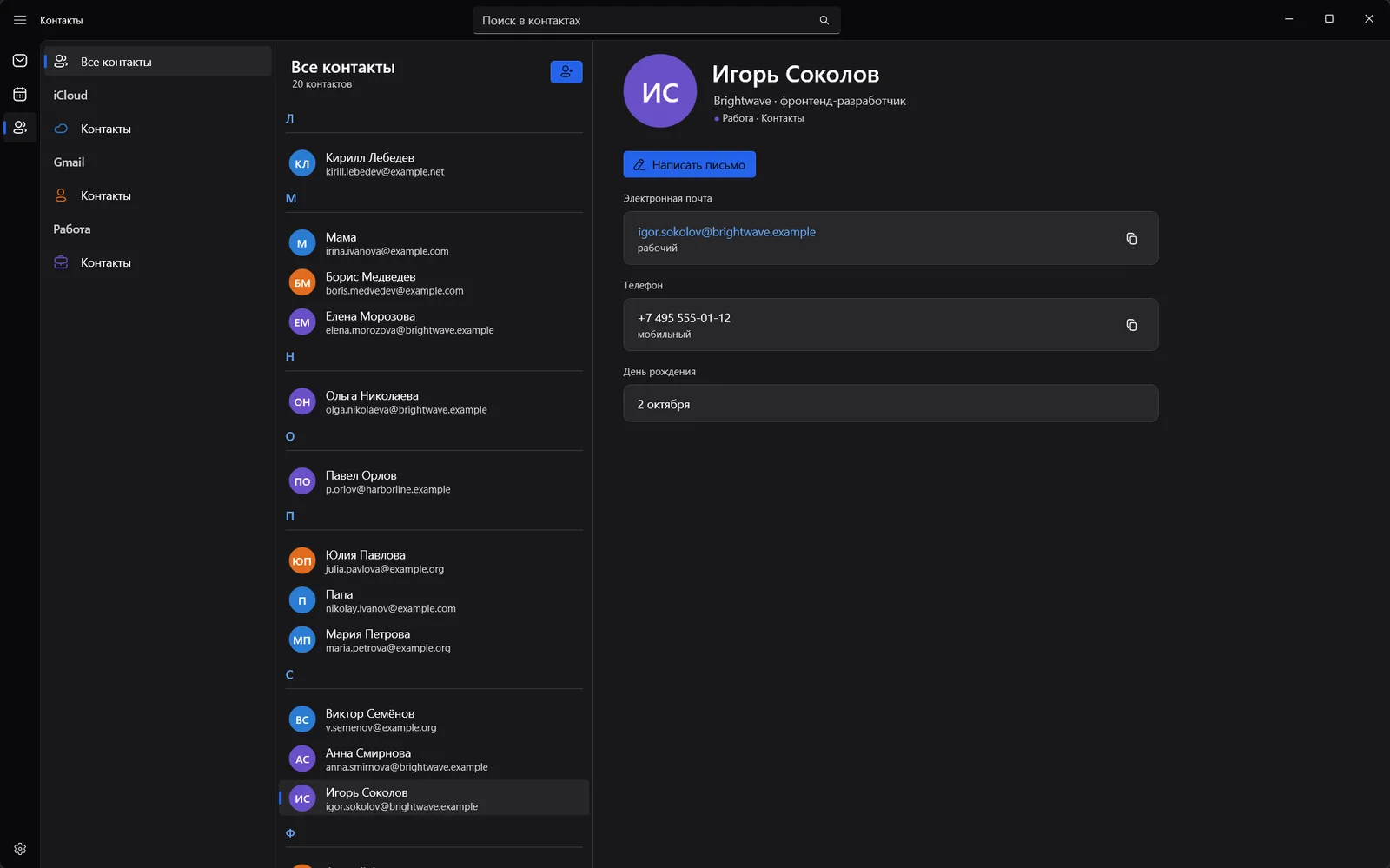Click the ВС avatar of Виктор Семёнов
1390x868 pixels.
[302, 719]
